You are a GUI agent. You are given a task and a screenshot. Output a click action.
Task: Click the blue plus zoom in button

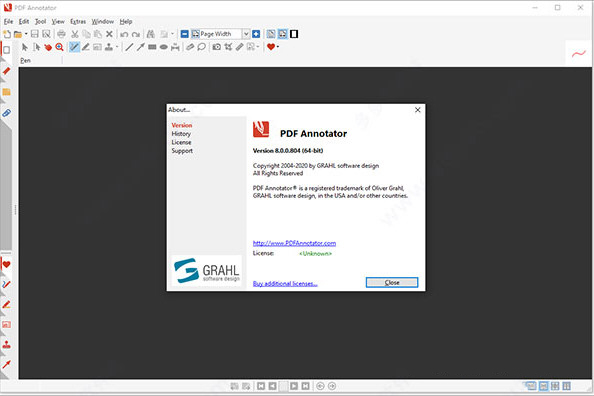coord(256,34)
